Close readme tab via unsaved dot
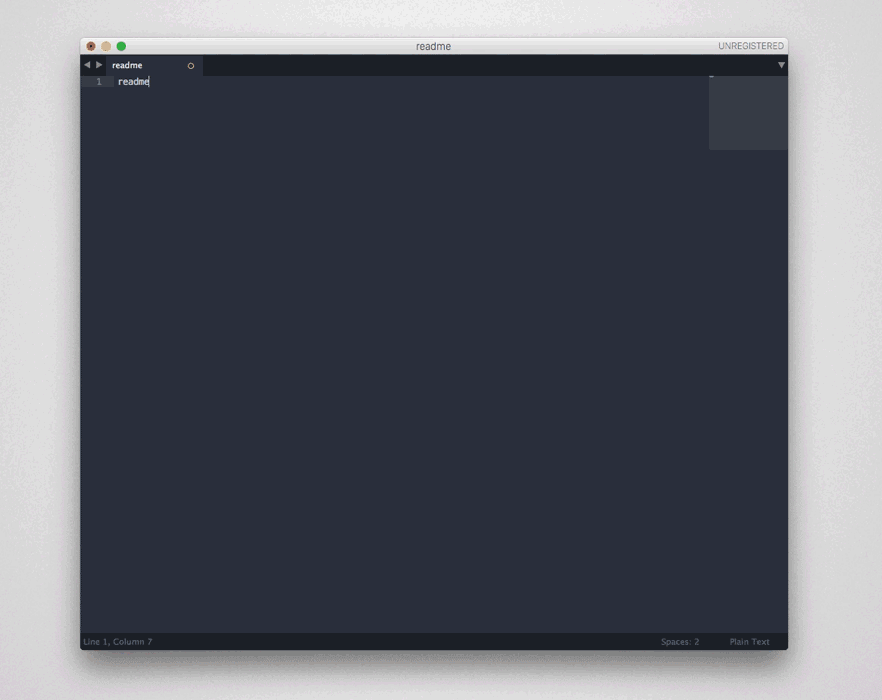 coord(191,66)
